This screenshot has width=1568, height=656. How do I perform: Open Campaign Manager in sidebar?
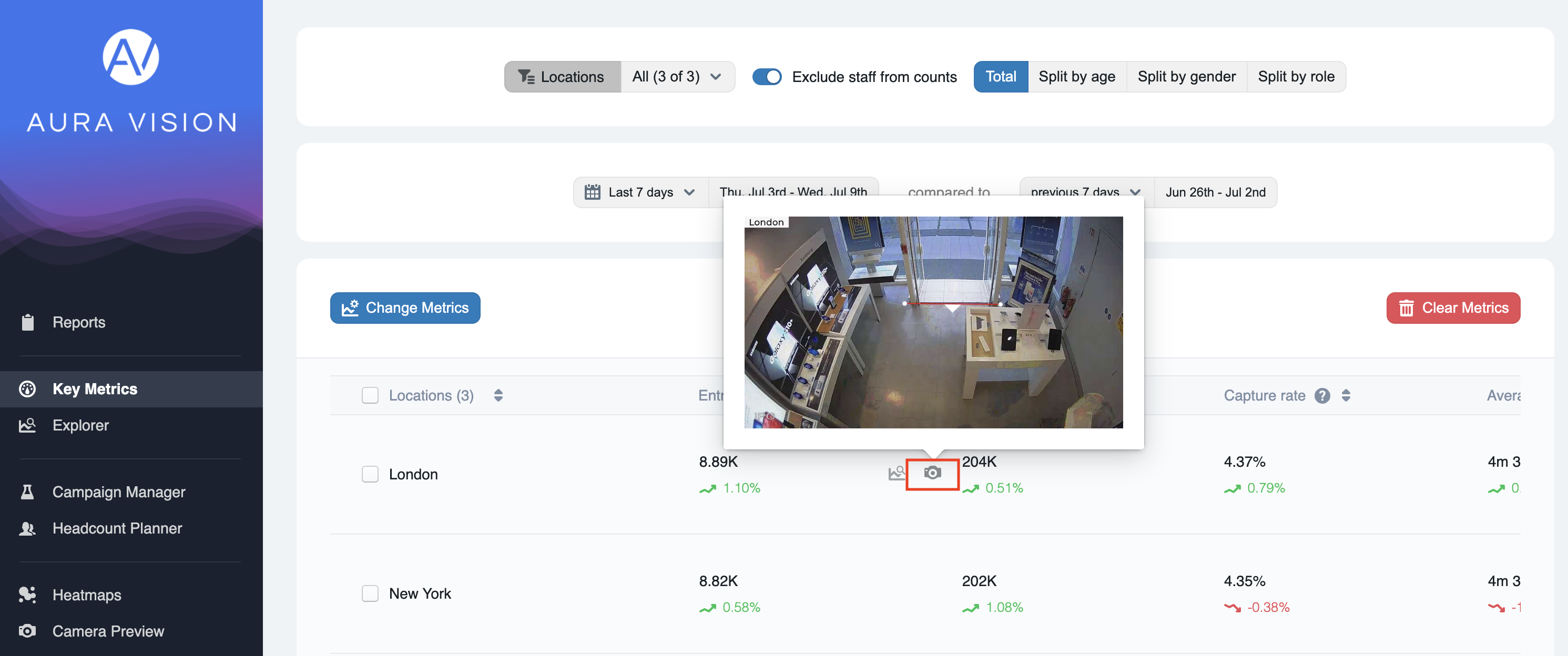click(119, 491)
